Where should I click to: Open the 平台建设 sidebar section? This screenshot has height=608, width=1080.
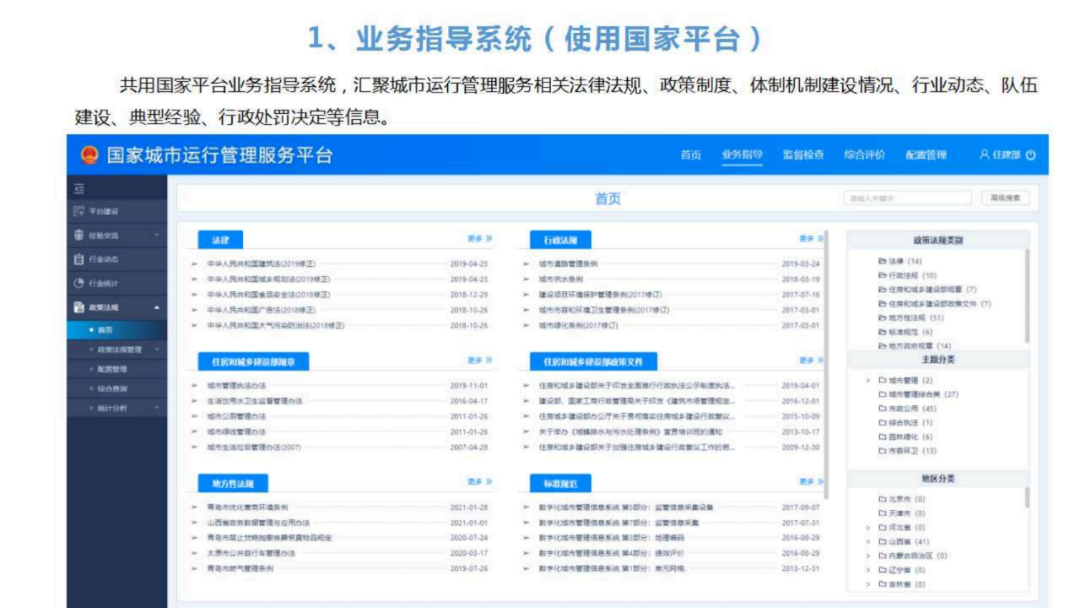point(96,211)
